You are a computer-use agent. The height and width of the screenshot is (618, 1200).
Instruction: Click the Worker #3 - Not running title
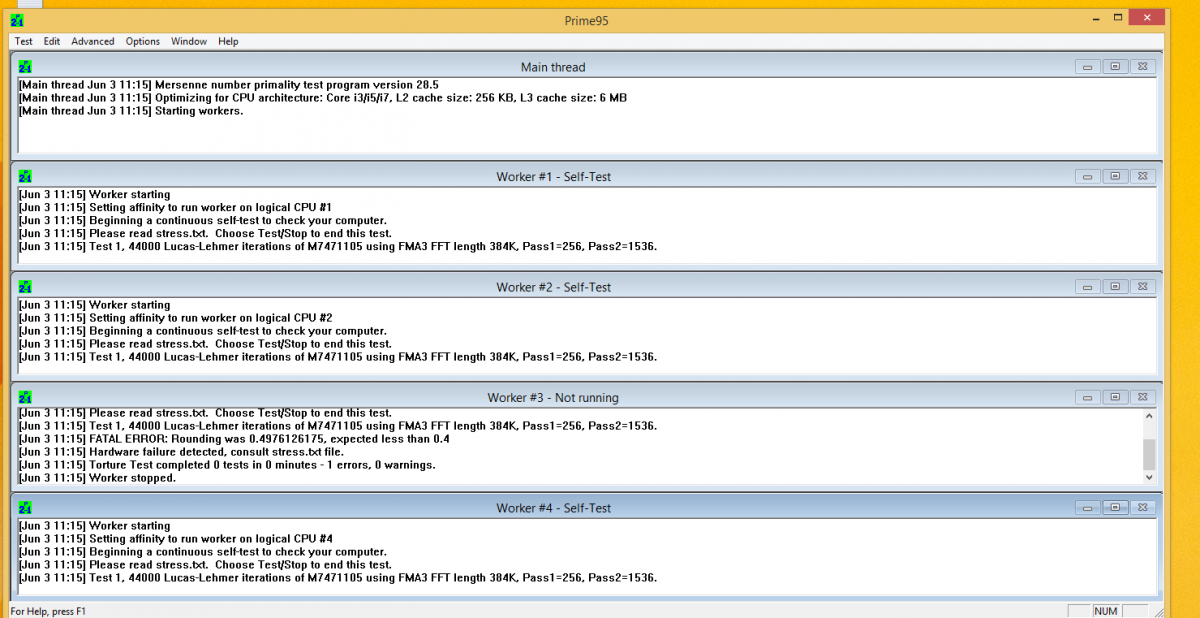tap(553, 397)
